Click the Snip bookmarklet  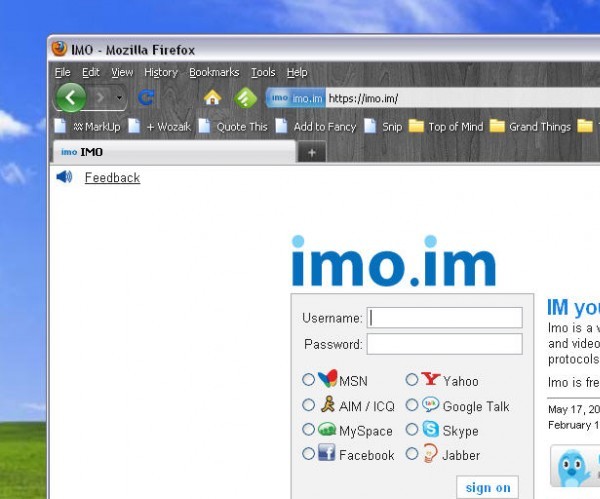point(383,127)
